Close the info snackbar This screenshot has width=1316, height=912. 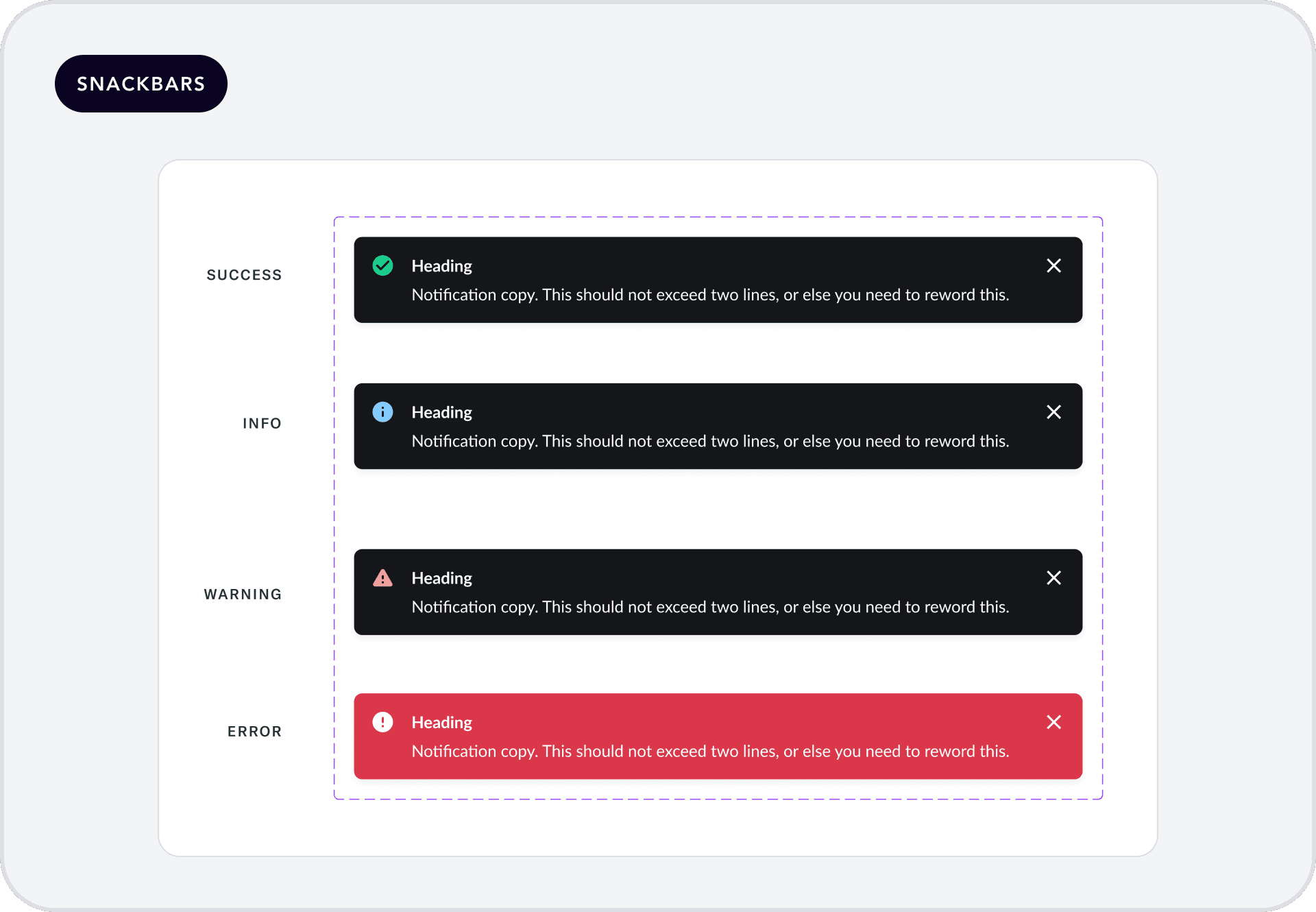1054,411
